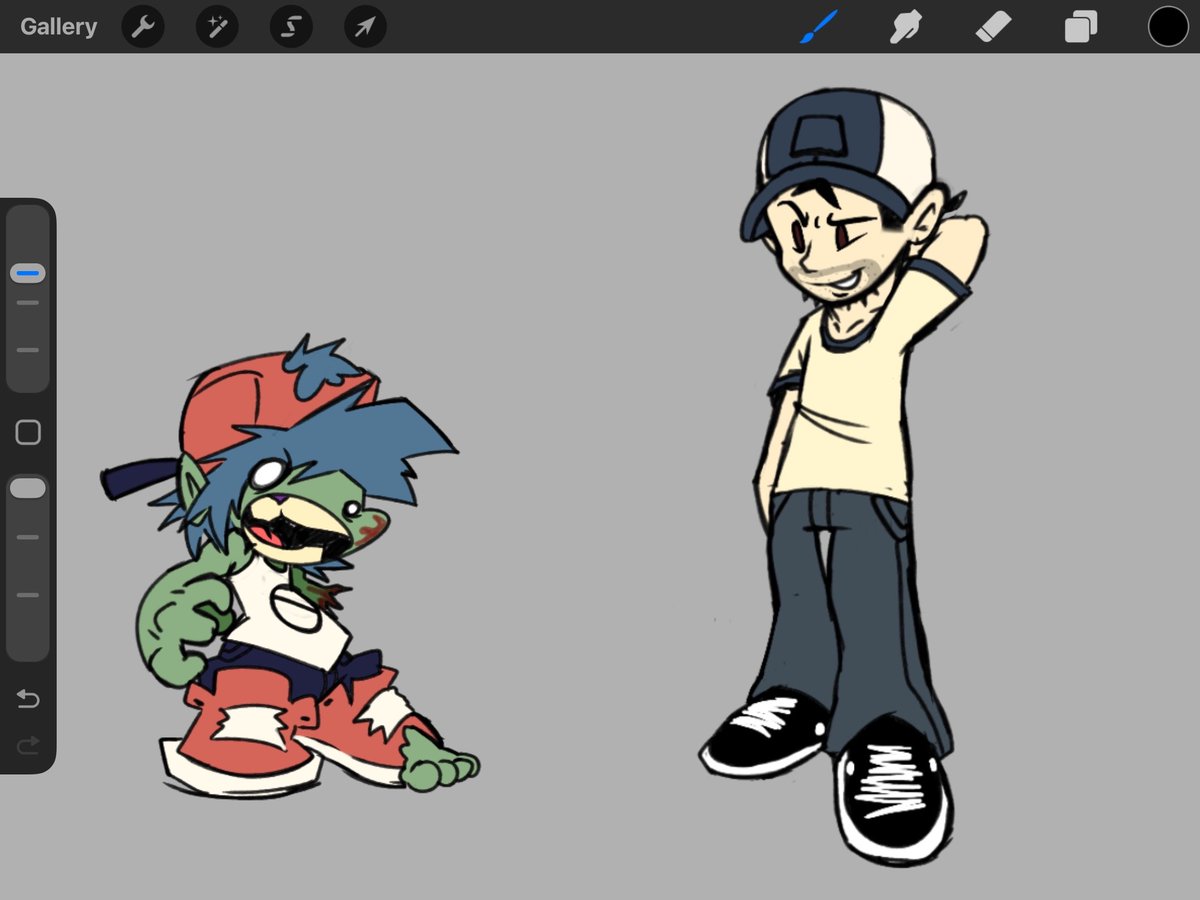1200x900 pixels.
Task: Open the Actions menu with the wrench icon
Action: (x=142, y=27)
